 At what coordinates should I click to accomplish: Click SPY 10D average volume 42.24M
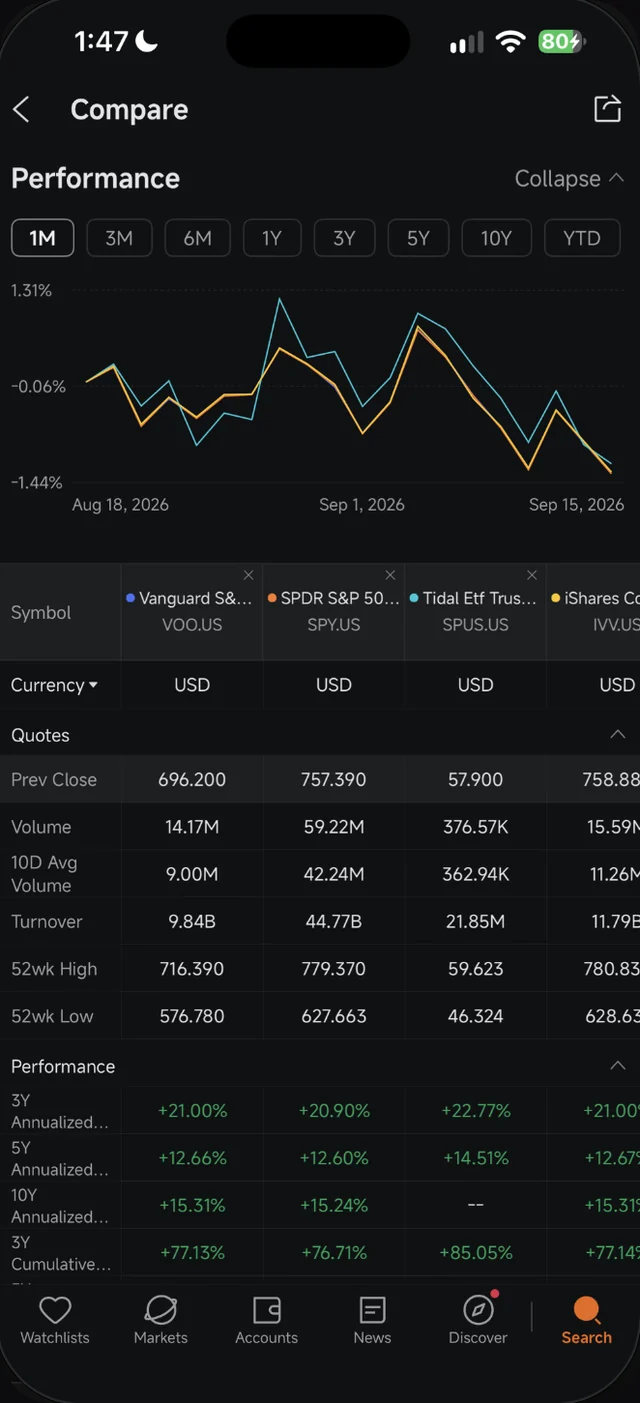(334, 874)
